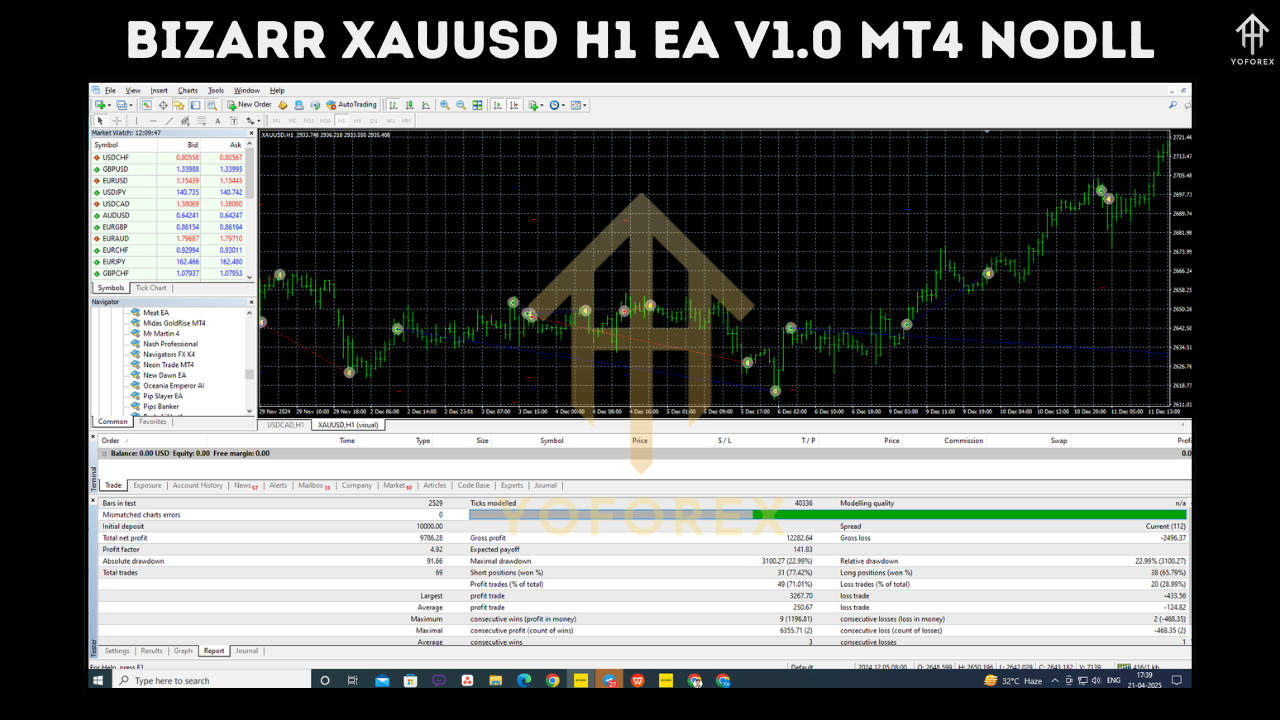Zoom in on the chart

tap(444, 104)
